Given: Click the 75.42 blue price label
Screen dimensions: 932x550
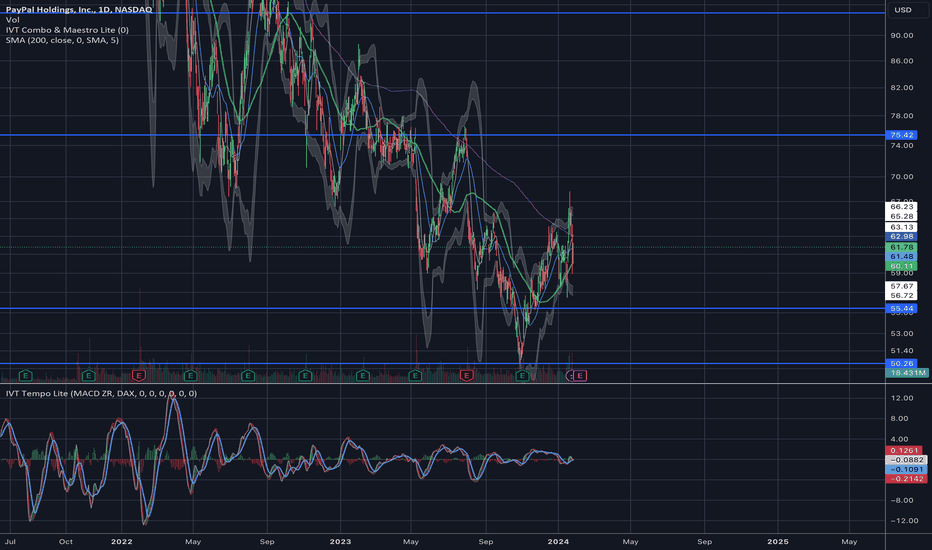Looking at the screenshot, I should point(901,135).
